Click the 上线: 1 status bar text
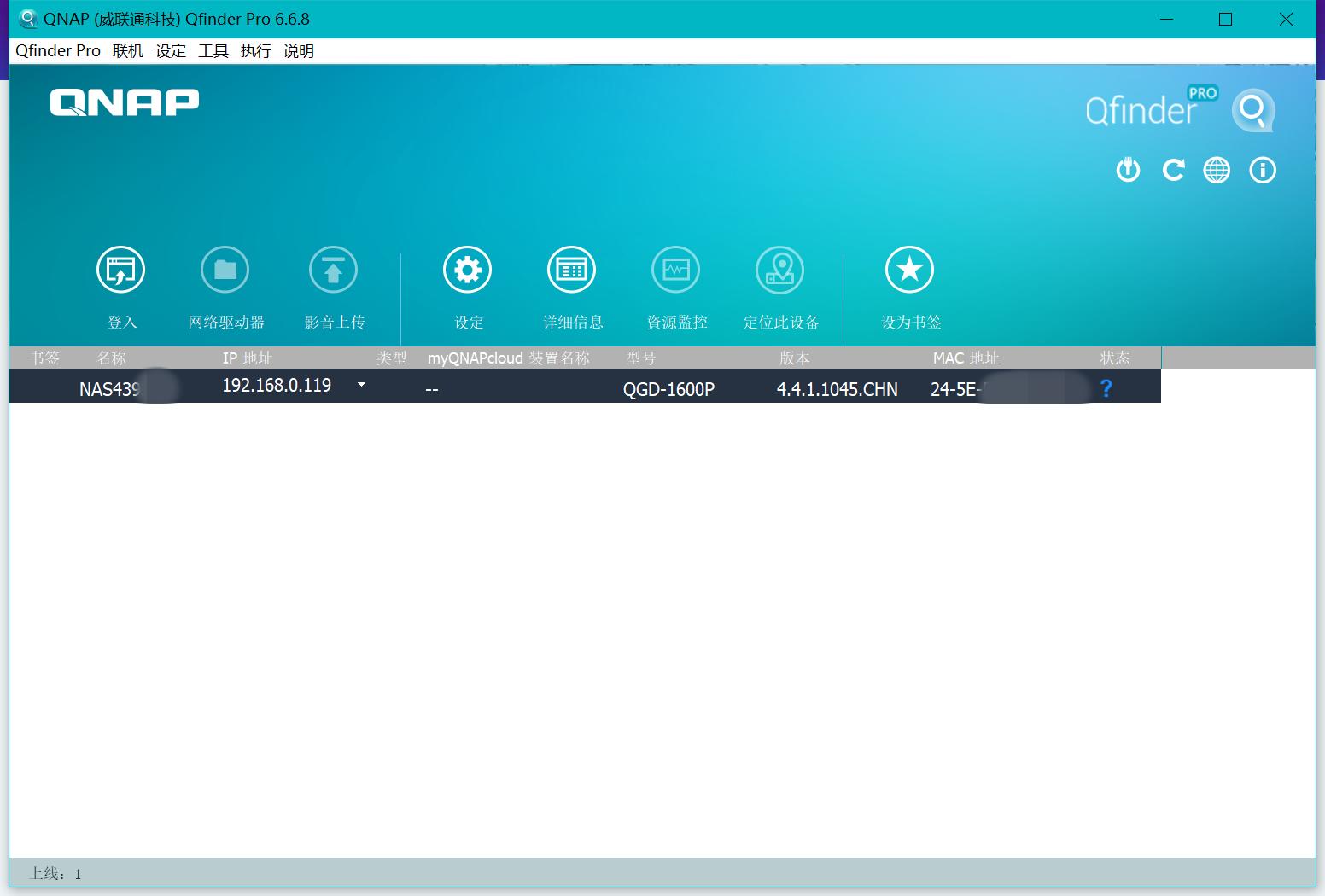The image size is (1325, 896). 55,873
